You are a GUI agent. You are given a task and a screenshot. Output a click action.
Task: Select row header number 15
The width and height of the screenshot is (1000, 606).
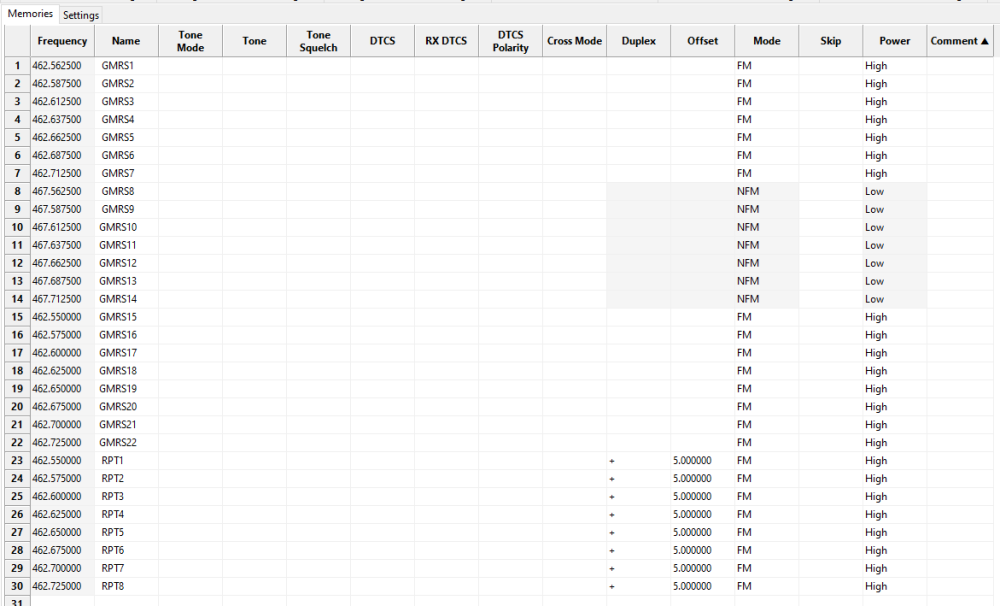17,317
